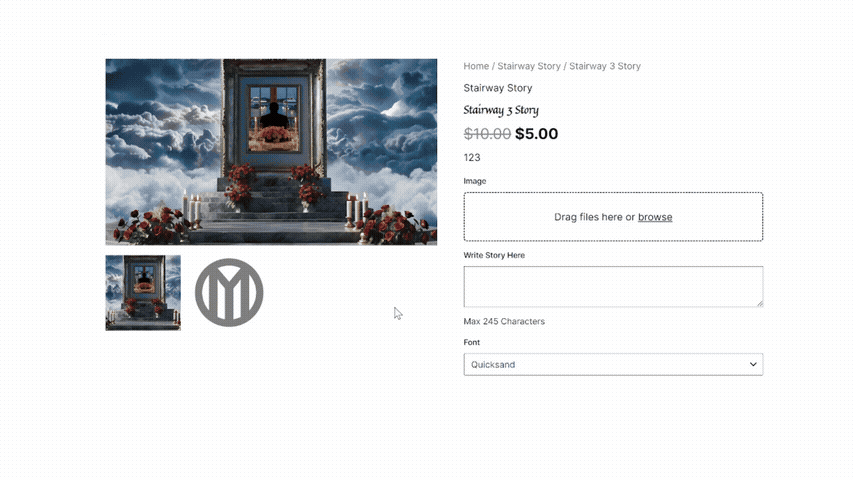Click the Image field label

tap(475, 181)
